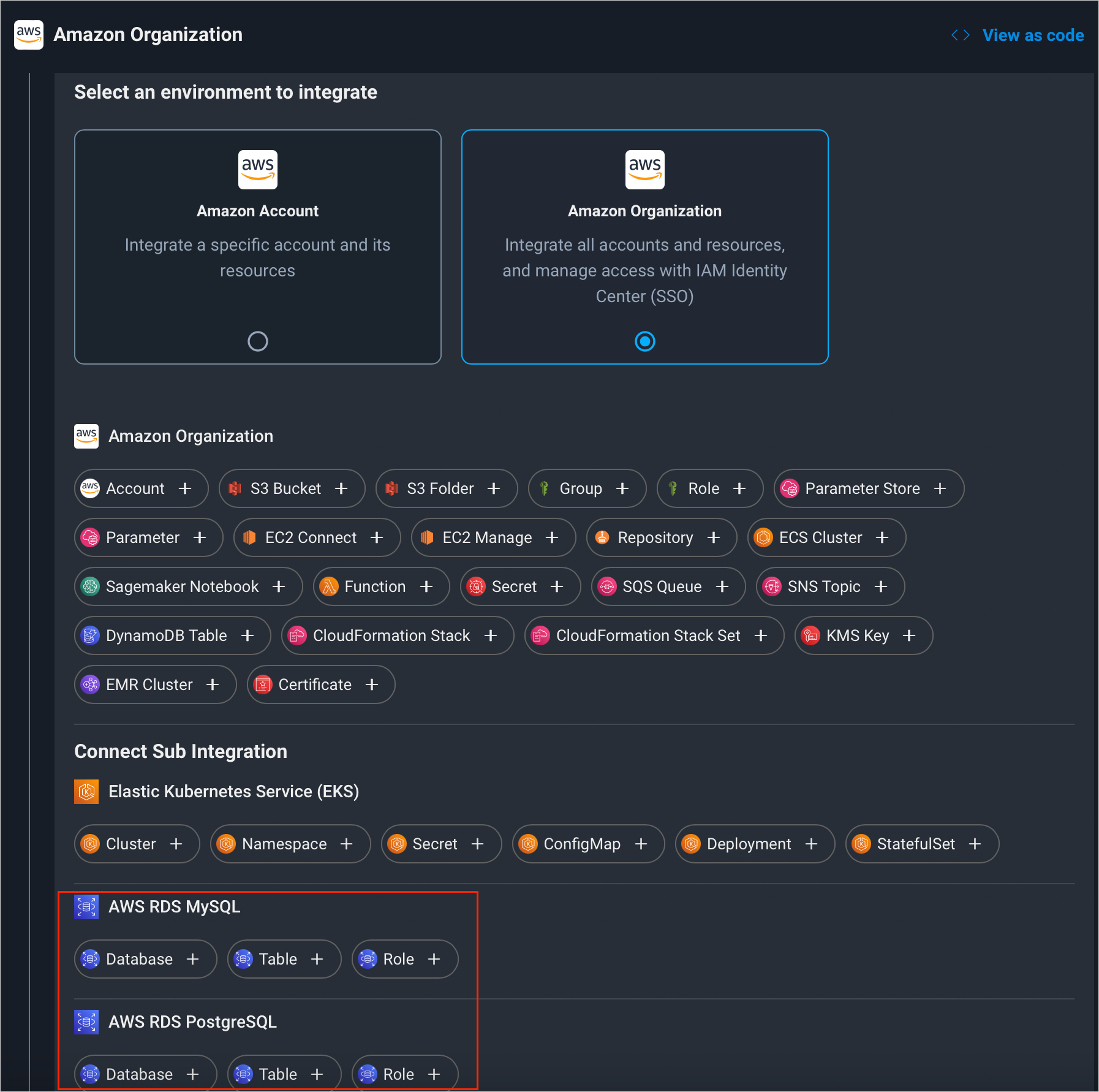This screenshot has height=1092, width=1099.
Task: Click plus on SNS Topic chip
Action: [881, 586]
